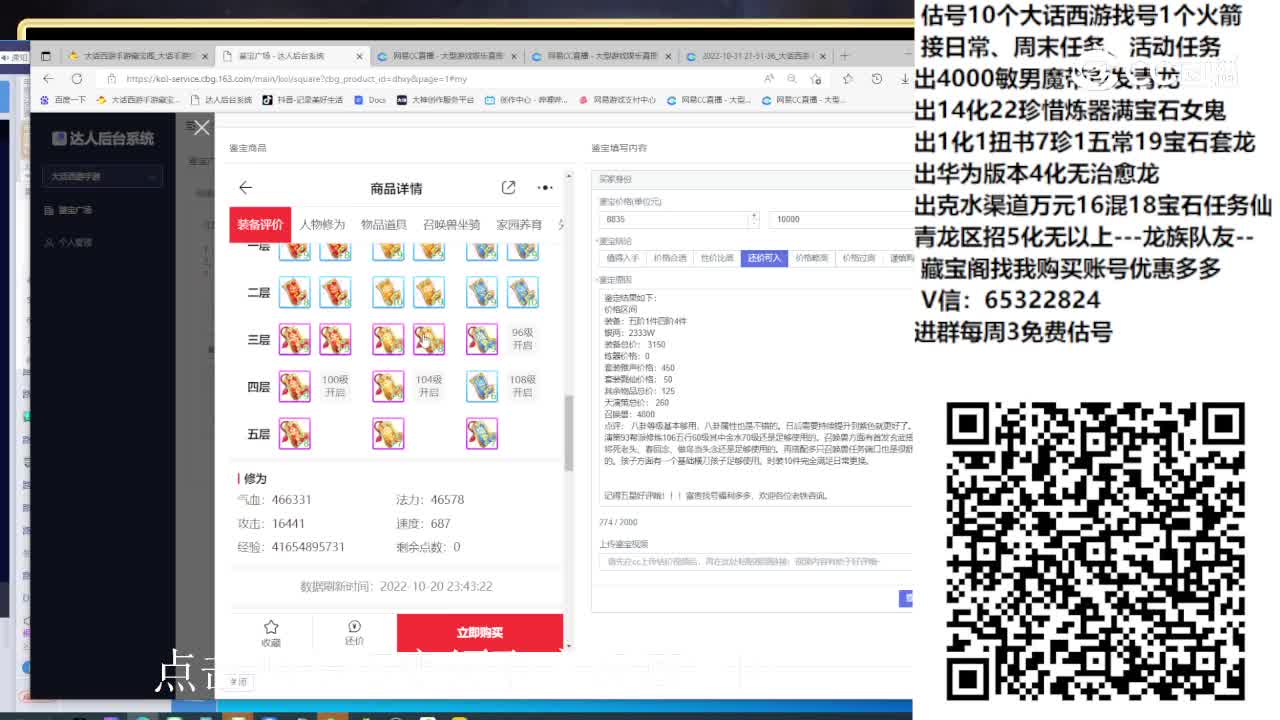Click the 100级 开启 locked slot
The image size is (1280, 720).
pos(335,386)
